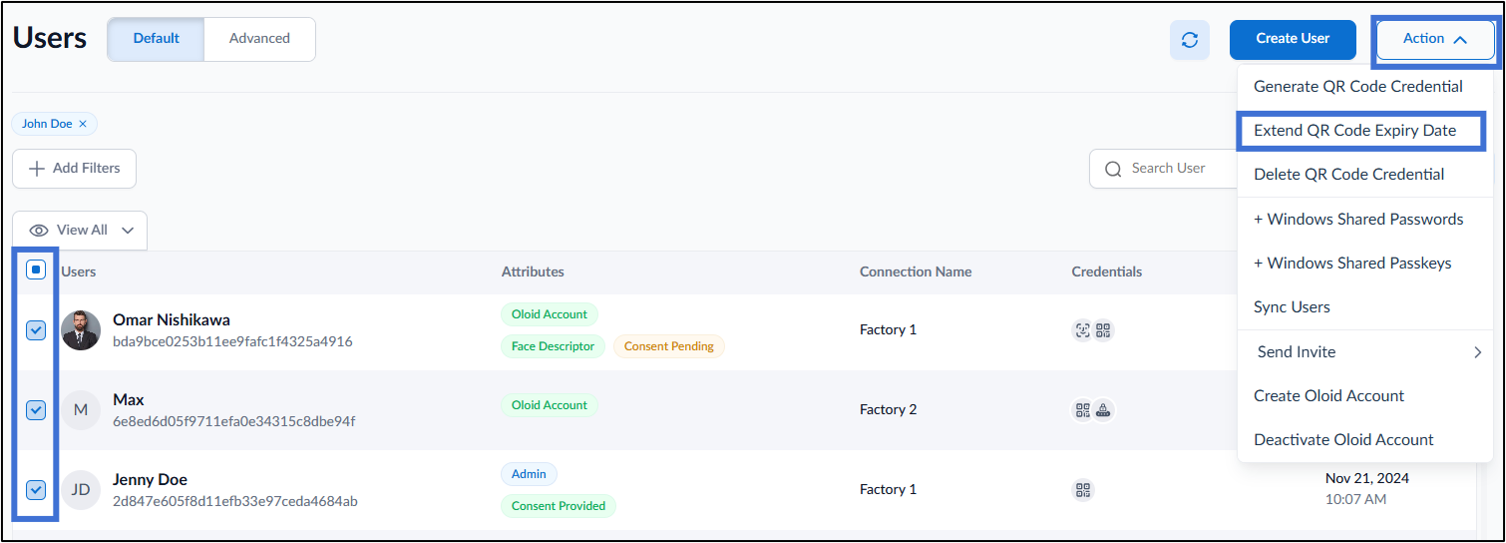Click Max's shared-device credential icon
Image resolution: width=1506 pixels, height=543 pixels.
[x=1104, y=410]
